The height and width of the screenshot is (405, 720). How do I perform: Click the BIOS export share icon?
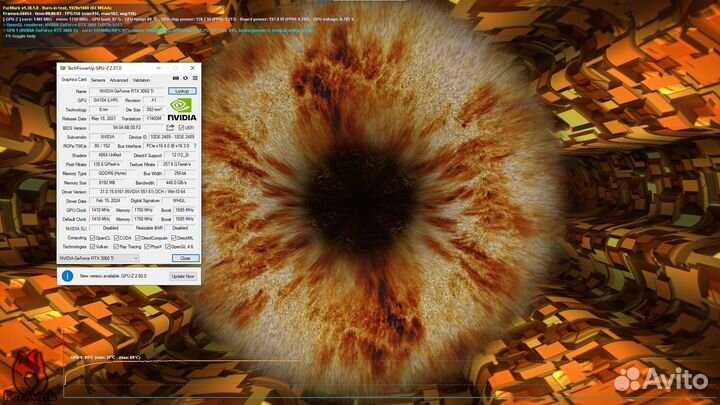pyautogui.click(x=171, y=128)
